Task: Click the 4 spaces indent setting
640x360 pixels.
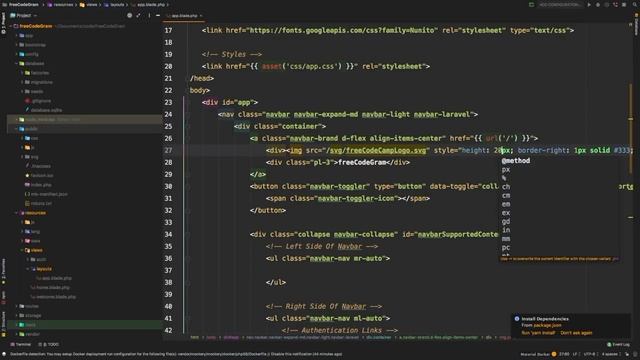Action: point(610,354)
